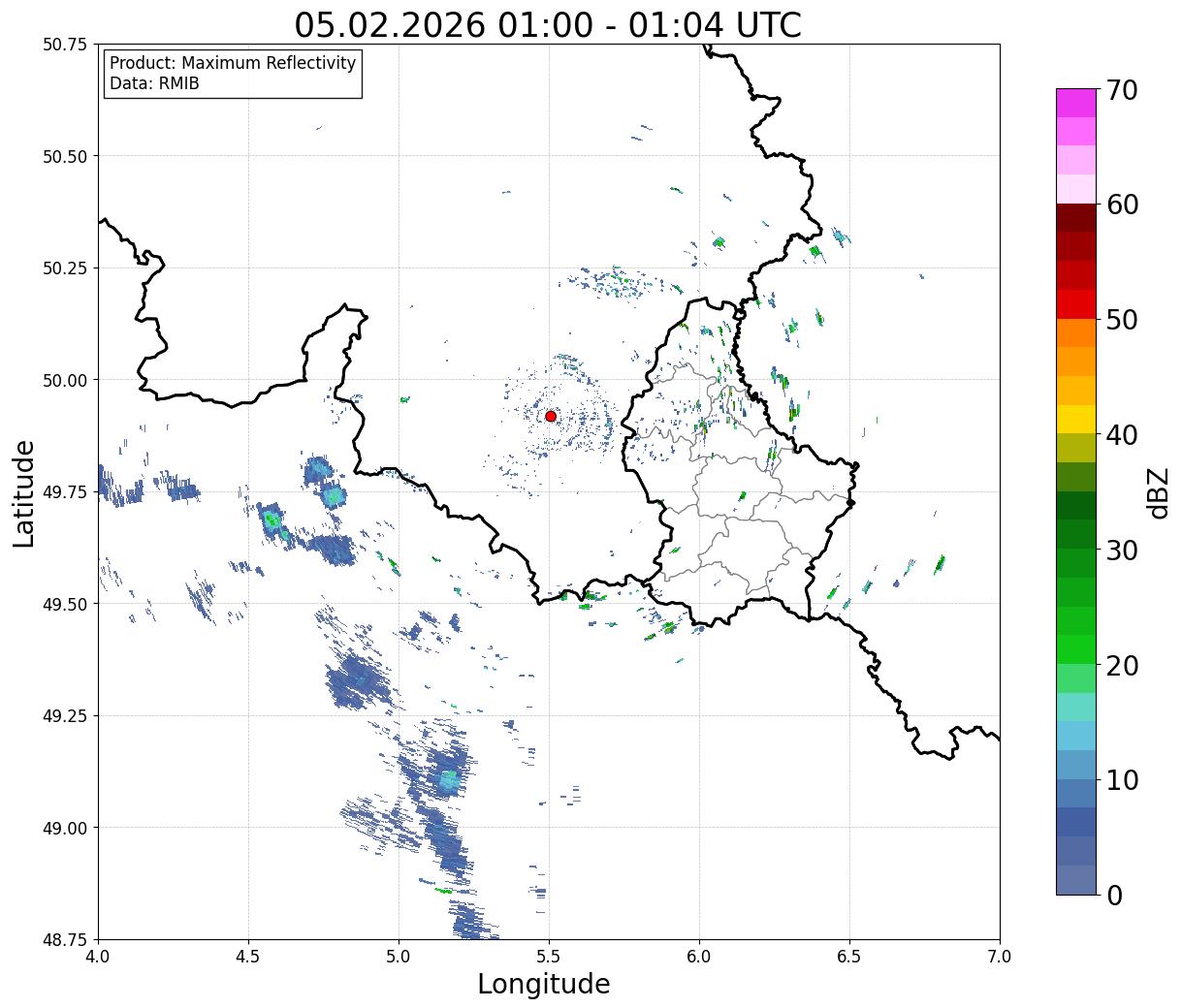Click the dBZ colorbar label

[x=1159, y=491]
